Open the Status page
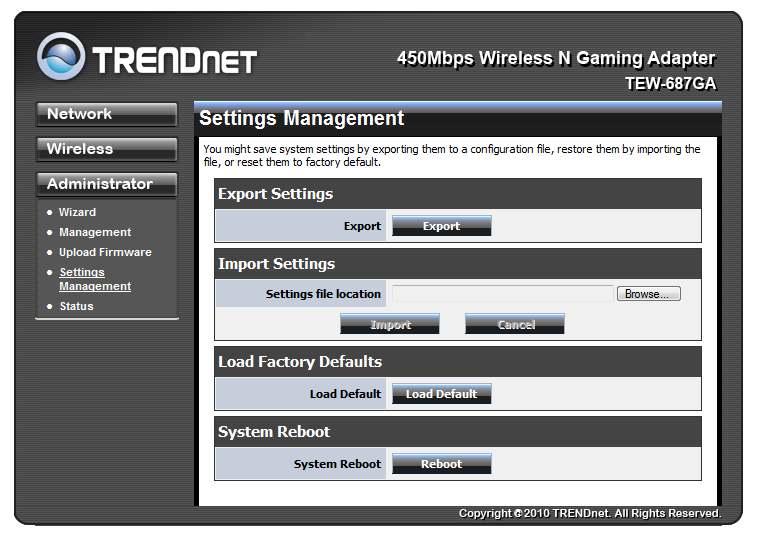The width and height of the screenshot is (759, 538). [76, 306]
